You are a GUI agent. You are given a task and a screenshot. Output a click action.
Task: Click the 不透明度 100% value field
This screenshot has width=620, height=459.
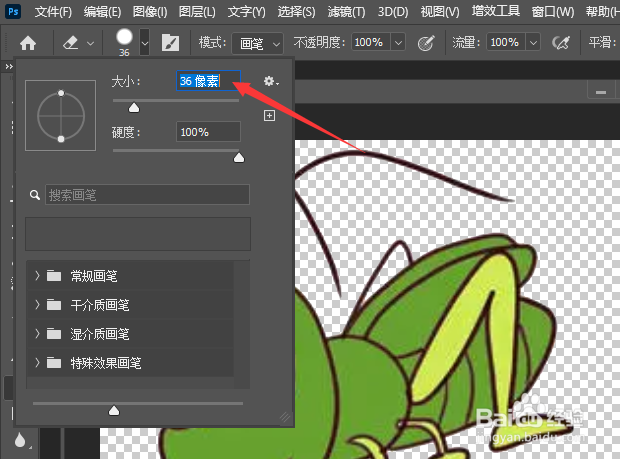pos(371,42)
